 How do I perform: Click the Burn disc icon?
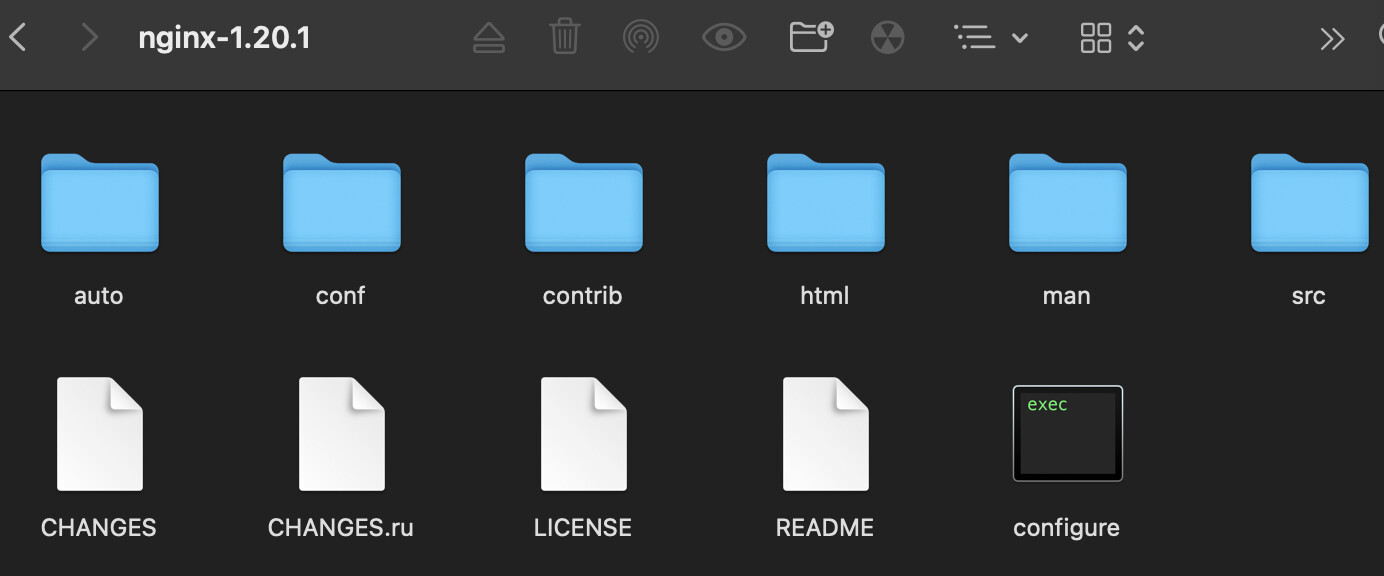tap(887, 38)
